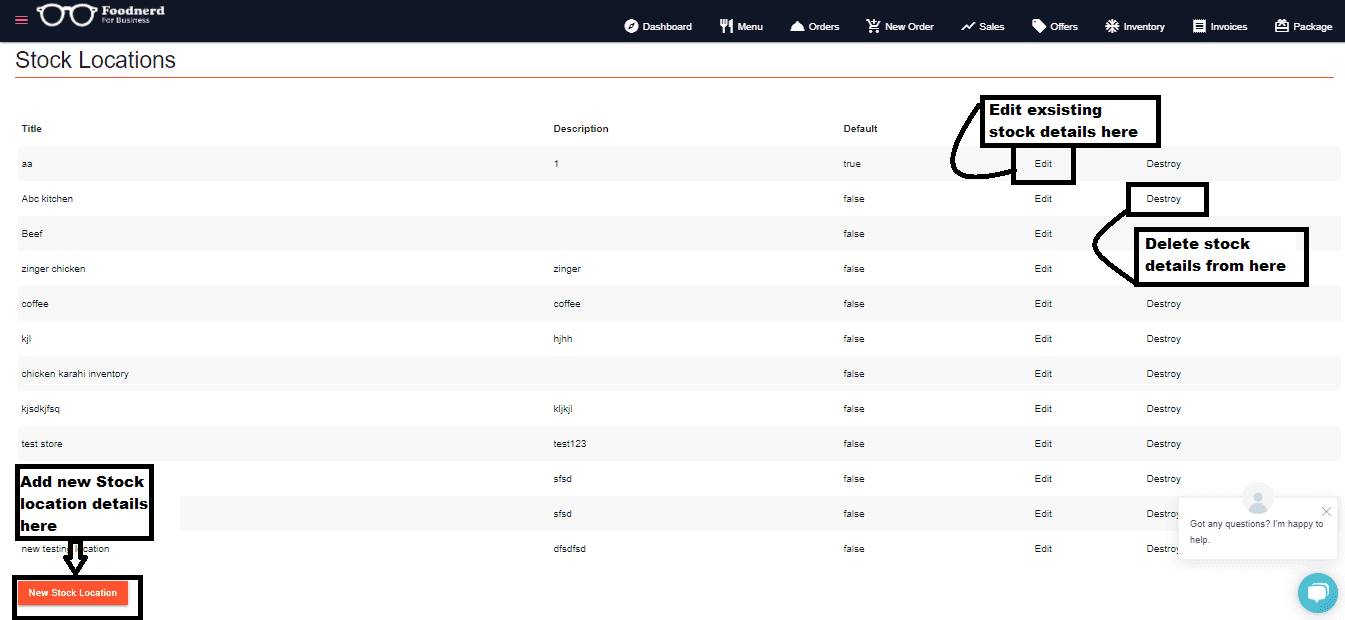Destroy the 'chicken karahi inventory' location
The height and width of the screenshot is (620, 1345).
pyautogui.click(x=1163, y=374)
